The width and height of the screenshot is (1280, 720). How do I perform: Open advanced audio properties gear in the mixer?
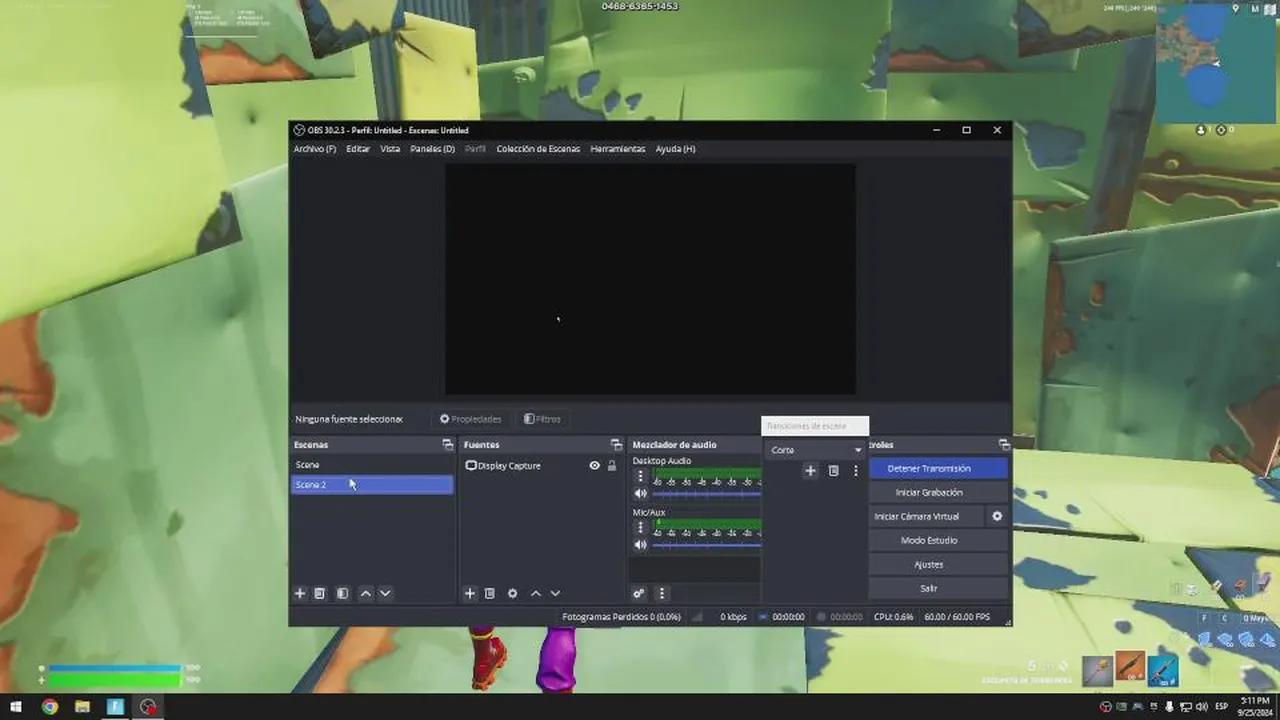point(639,593)
